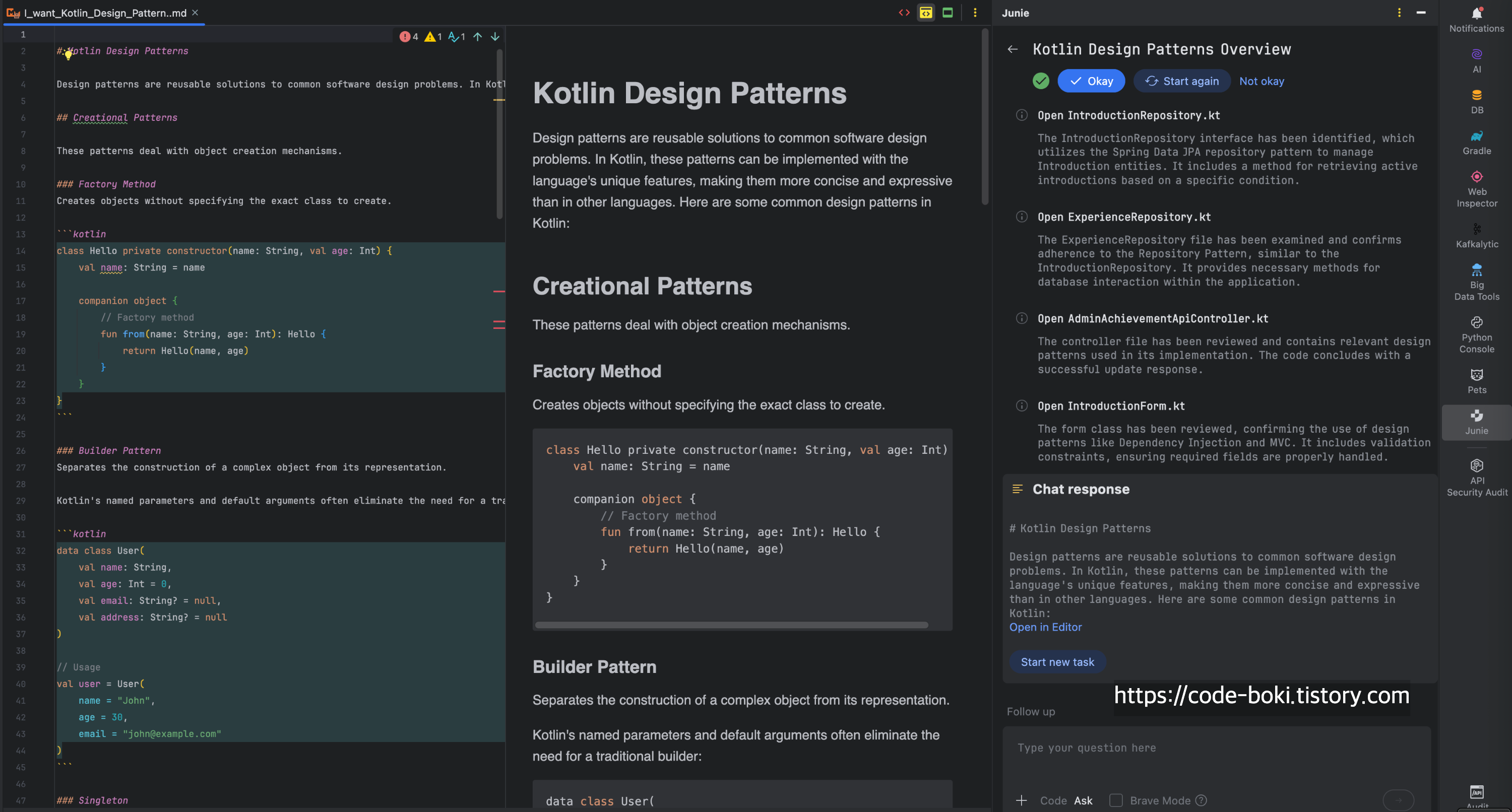This screenshot has width=1512, height=812.
Task: Switch to preview-only view mode
Action: pos(948,12)
